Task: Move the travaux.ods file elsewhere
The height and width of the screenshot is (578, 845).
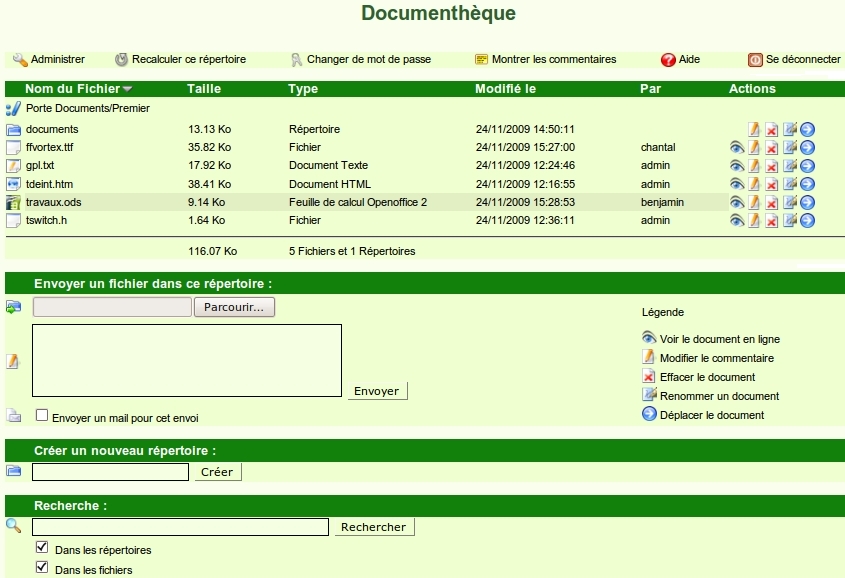Action: pyautogui.click(x=807, y=202)
